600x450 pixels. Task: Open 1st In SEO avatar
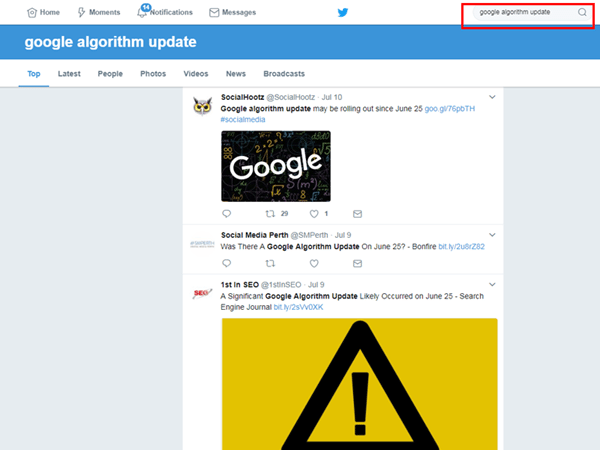click(x=202, y=293)
